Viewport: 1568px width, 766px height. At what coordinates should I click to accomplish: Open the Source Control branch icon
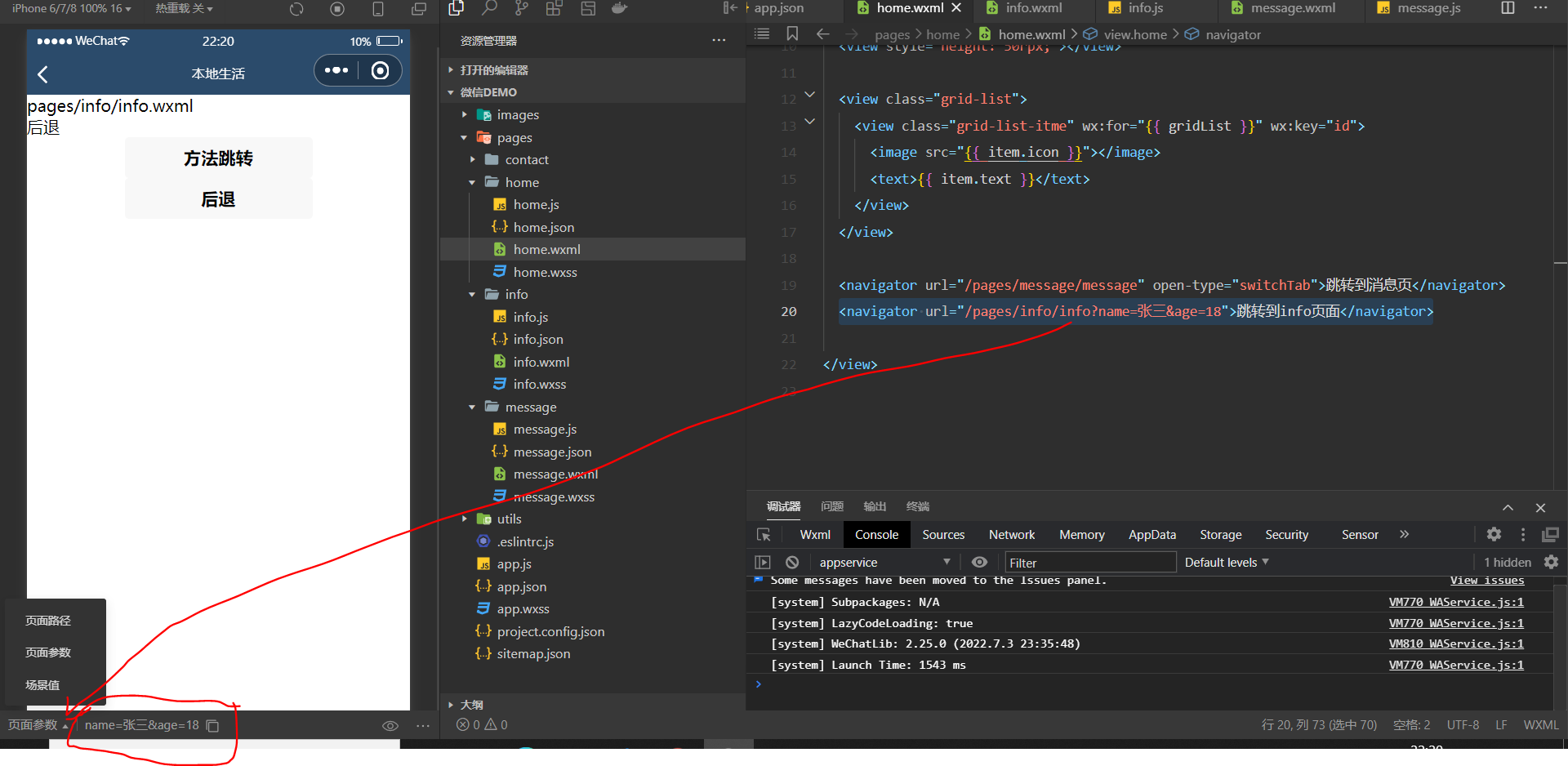click(x=521, y=8)
